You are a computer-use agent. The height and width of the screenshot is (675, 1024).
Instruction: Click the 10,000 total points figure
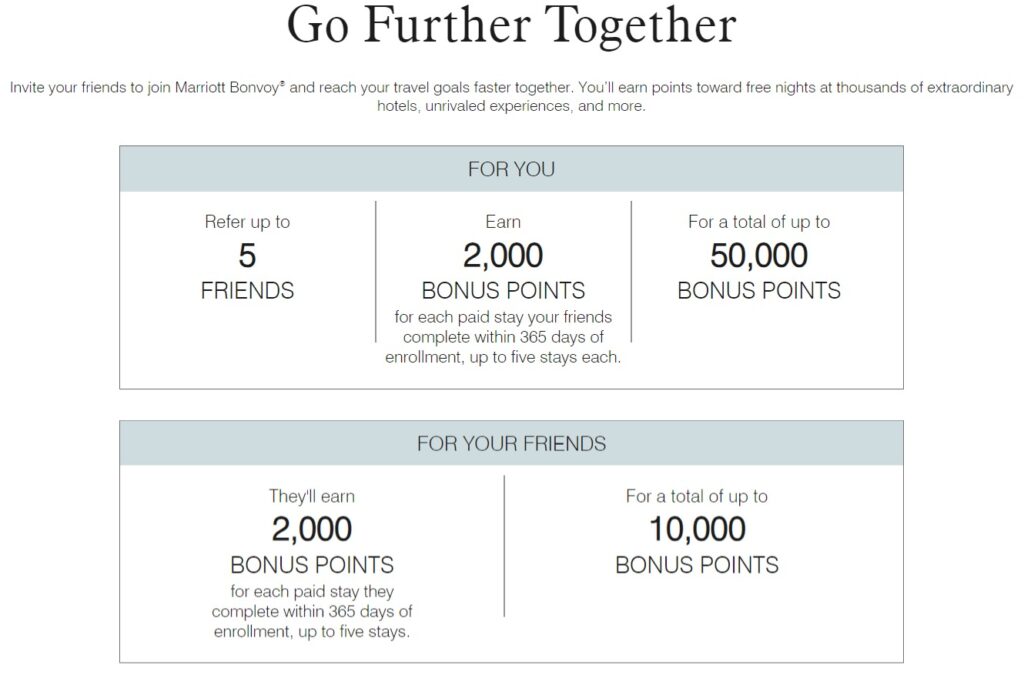point(697,529)
